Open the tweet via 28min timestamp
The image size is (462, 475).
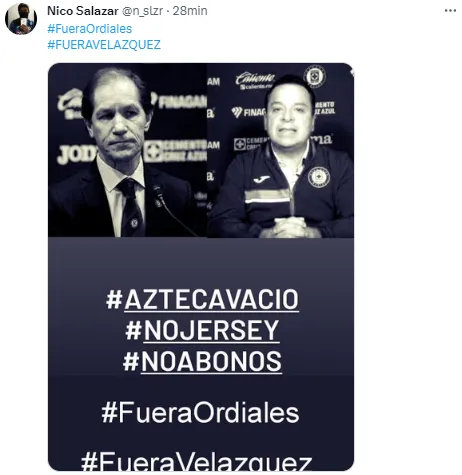[190, 11]
